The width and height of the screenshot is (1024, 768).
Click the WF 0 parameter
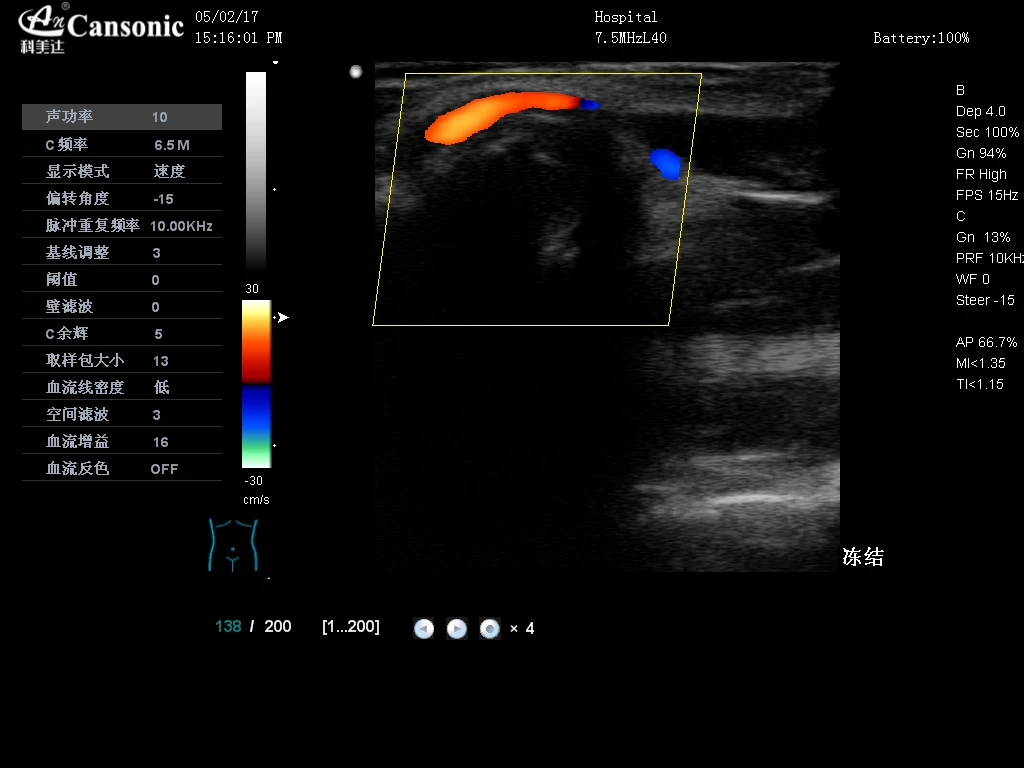[x=972, y=279]
